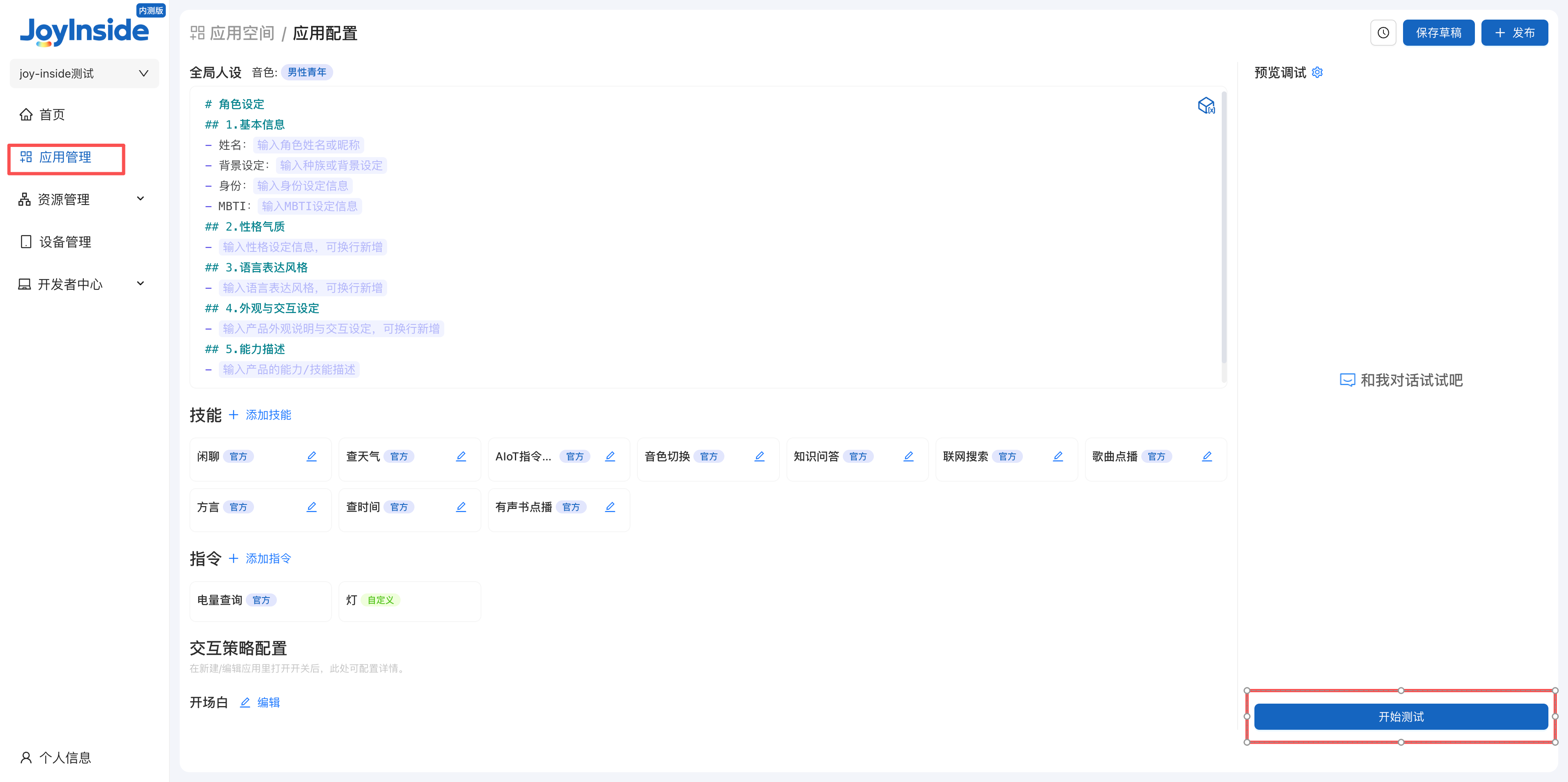Viewport: 1568px width, 782px height.
Task: Click the MBTI placeholder field
Action: click(x=309, y=206)
